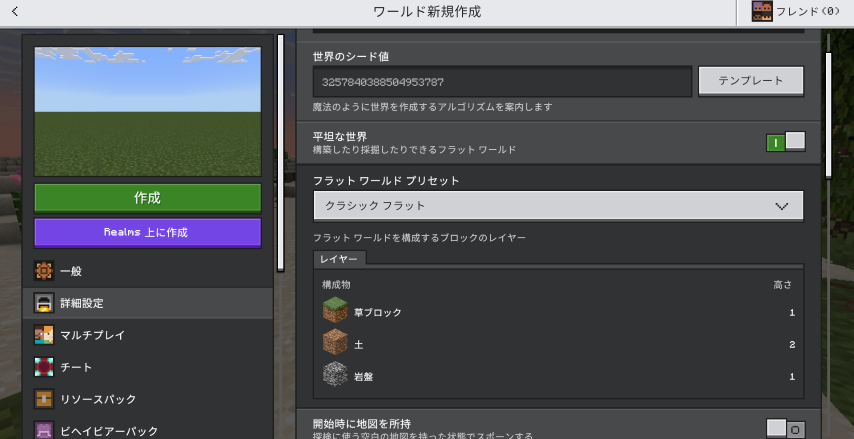854x439 pixels.
Task: Click the 一般 gear icon
Action: [x=44, y=271]
